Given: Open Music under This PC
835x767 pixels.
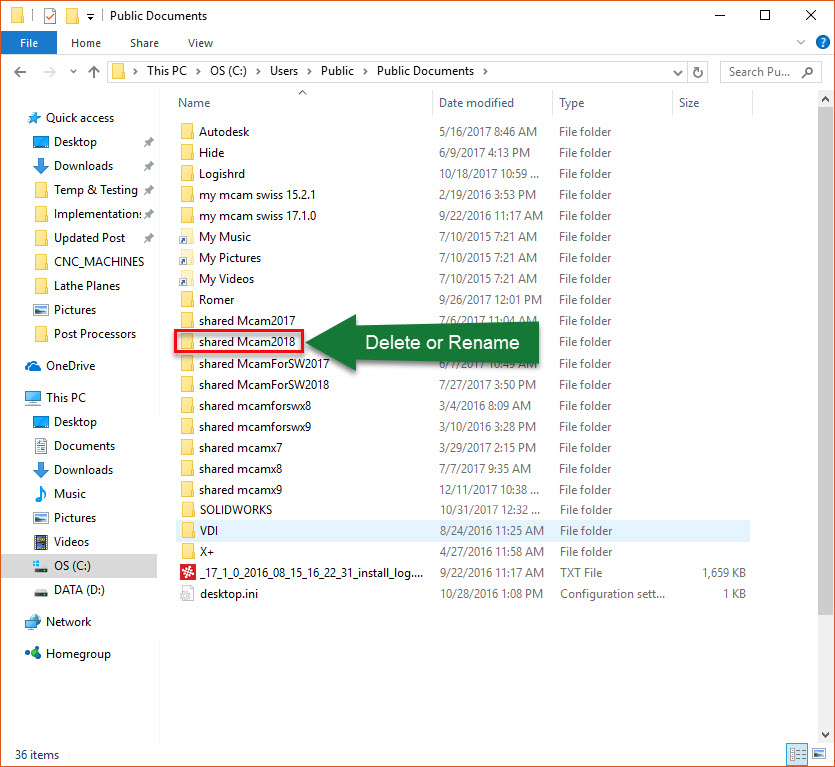Looking at the screenshot, I should (70, 493).
